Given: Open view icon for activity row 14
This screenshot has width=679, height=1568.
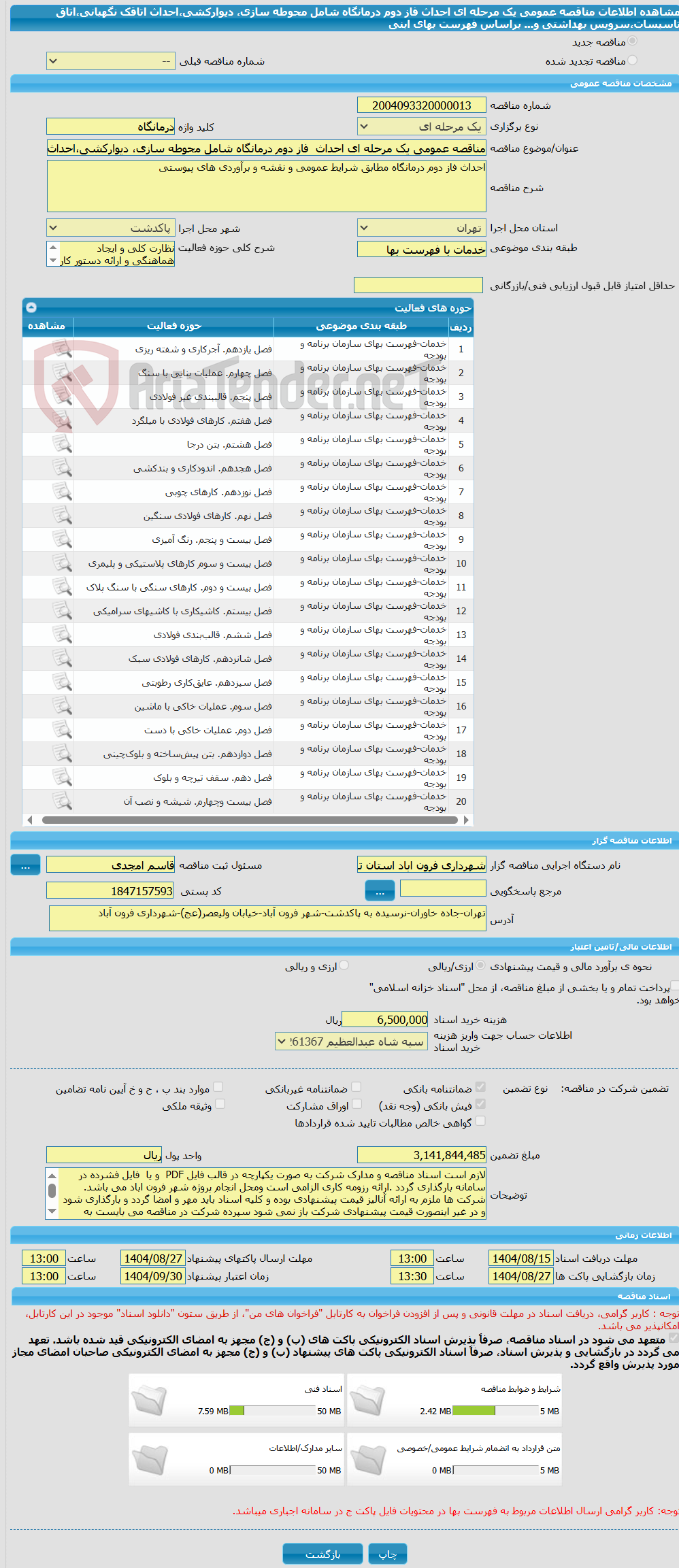Looking at the screenshot, I should (62, 658).
